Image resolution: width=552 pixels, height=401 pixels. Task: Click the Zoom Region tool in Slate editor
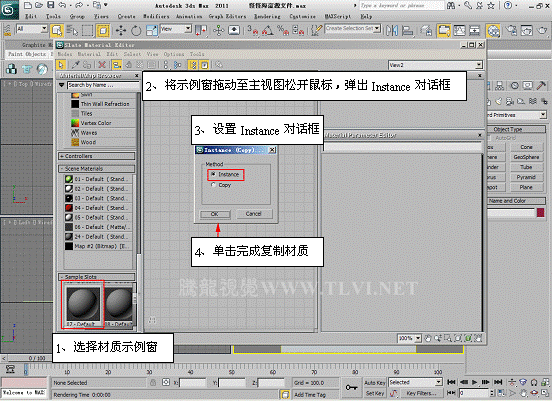click(x=448, y=338)
